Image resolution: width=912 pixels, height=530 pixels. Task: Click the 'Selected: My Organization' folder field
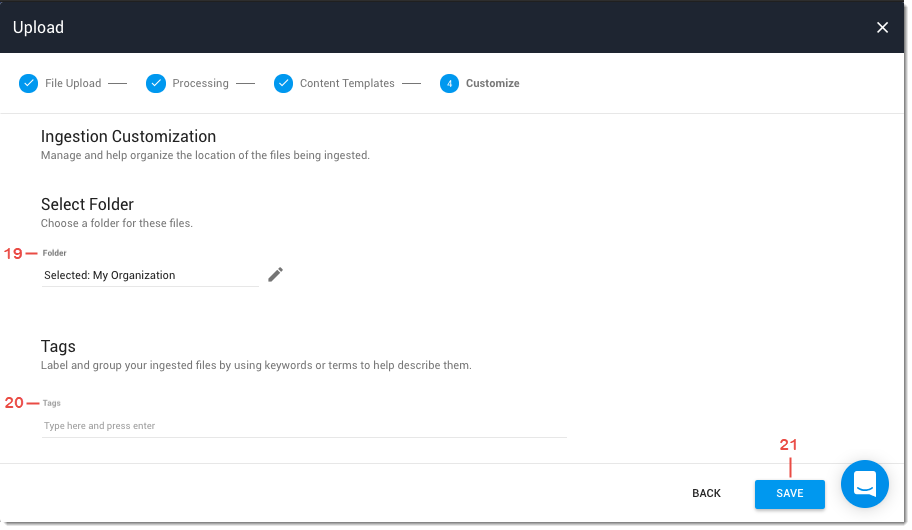[x=150, y=276]
